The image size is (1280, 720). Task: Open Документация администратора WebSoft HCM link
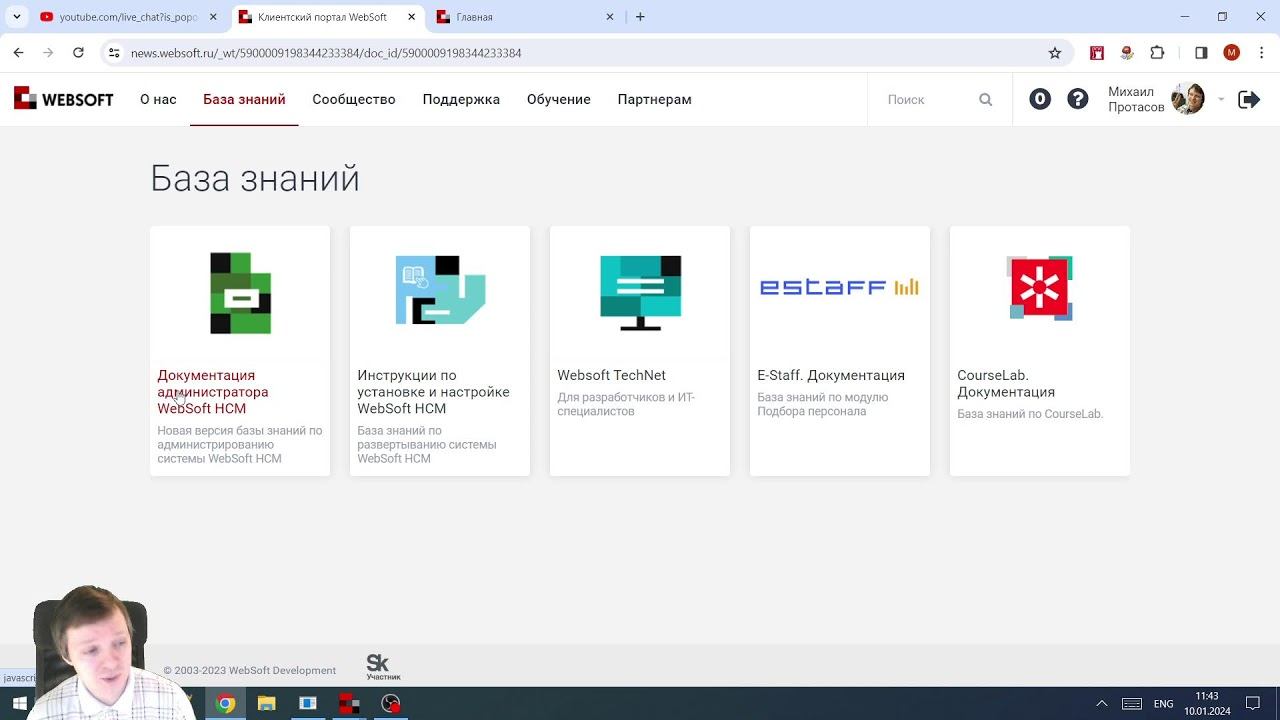click(213, 392)
